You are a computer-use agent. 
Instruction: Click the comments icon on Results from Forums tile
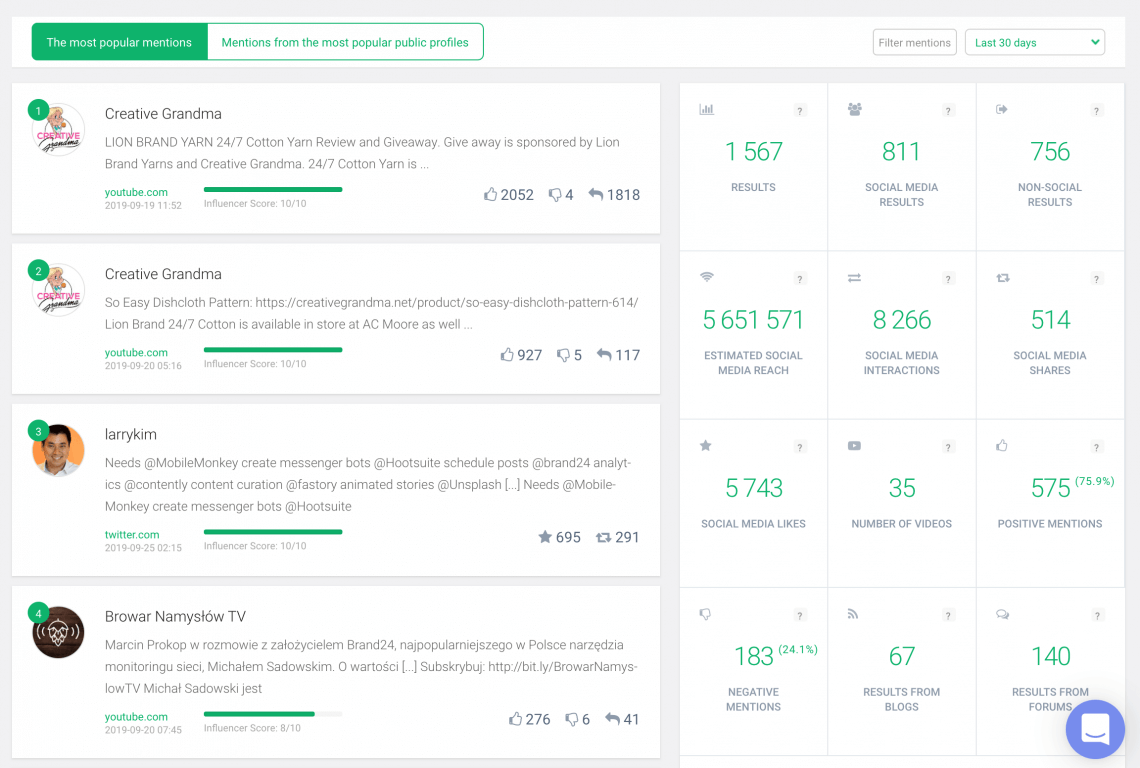coord(1003,614)
